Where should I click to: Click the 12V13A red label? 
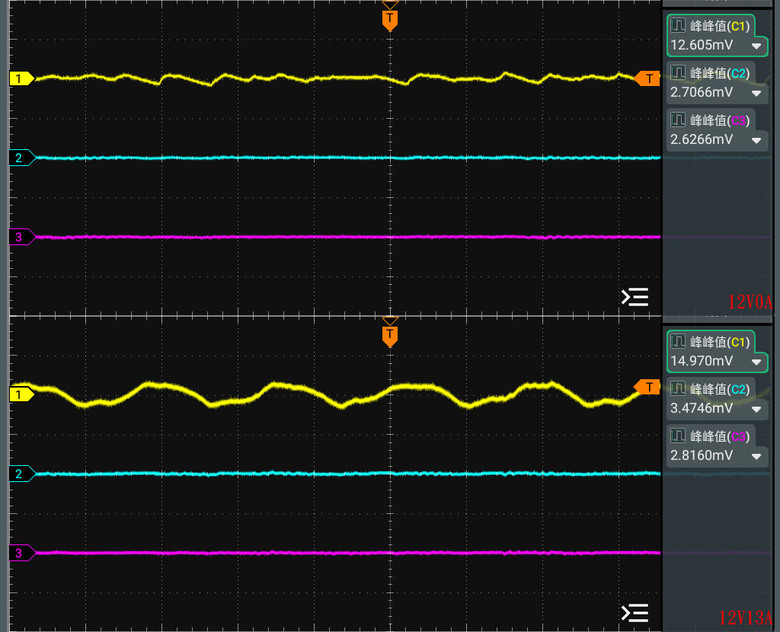coord(746,618)
